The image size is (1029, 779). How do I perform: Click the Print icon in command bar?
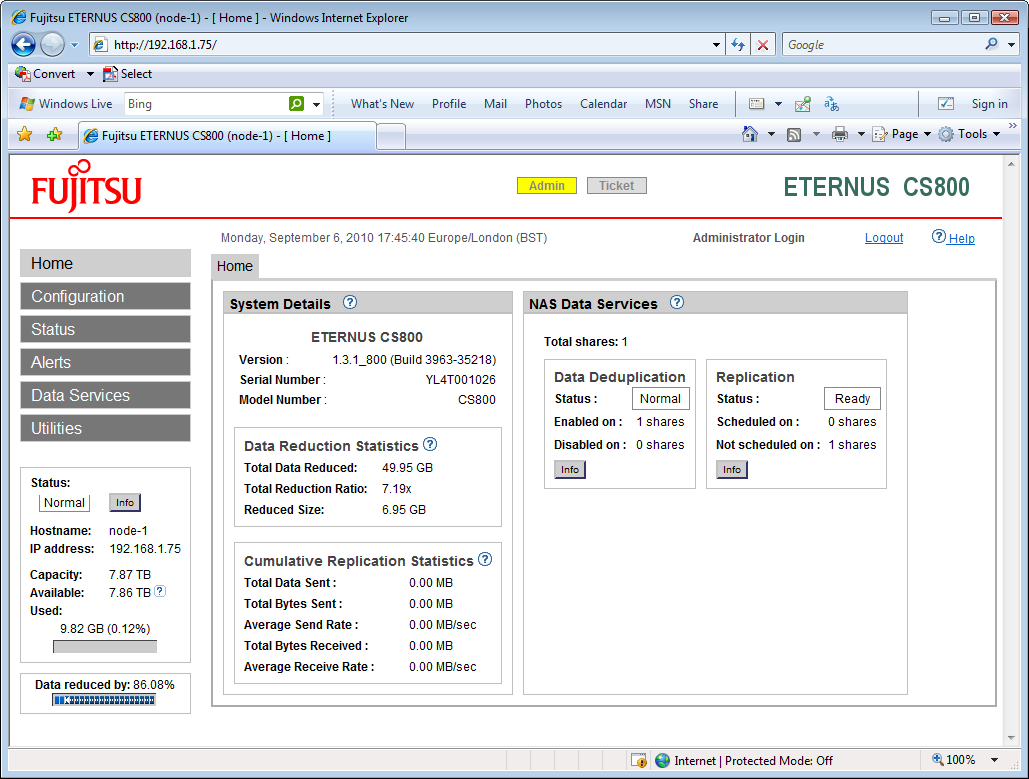tap(839, 135)
